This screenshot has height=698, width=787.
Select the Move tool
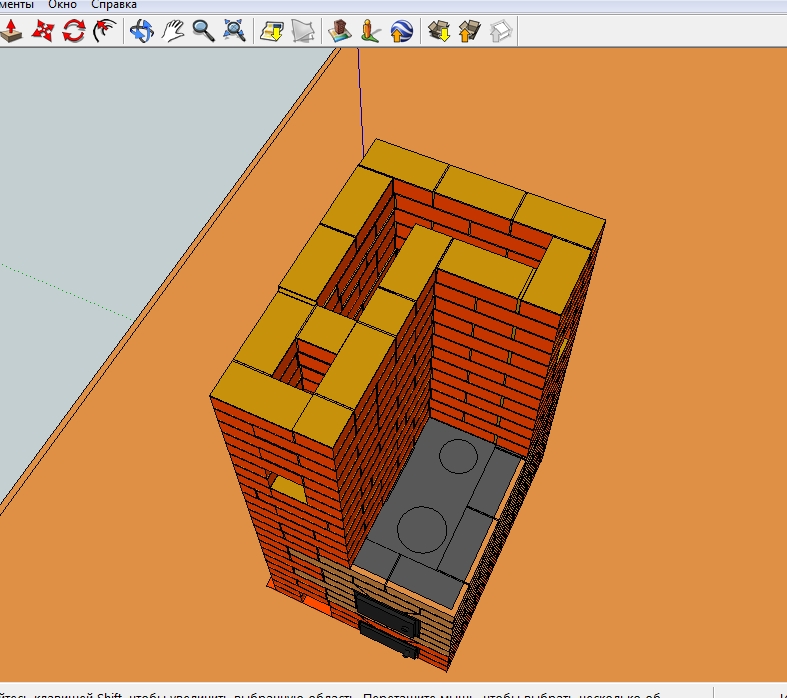click(x=43, y=31)
